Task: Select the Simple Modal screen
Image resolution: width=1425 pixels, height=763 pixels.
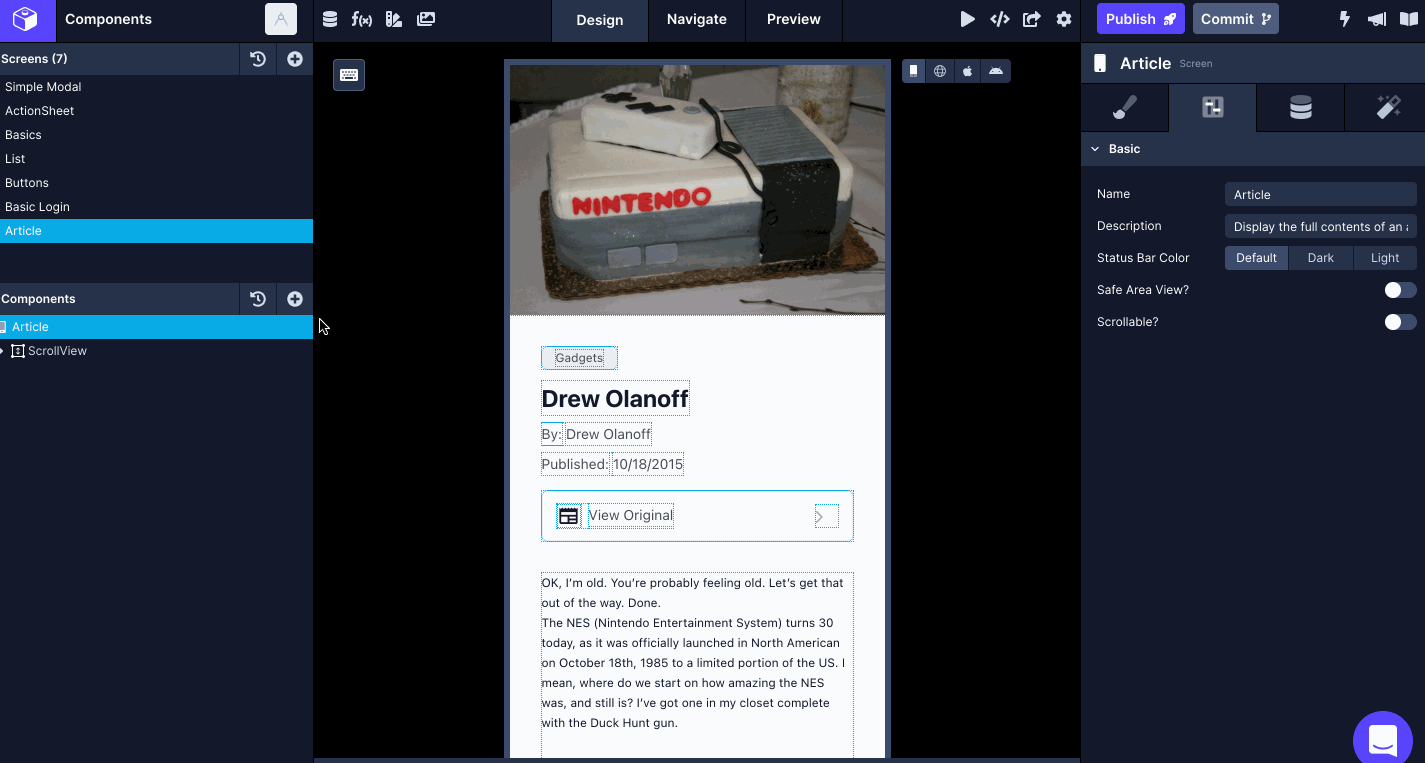Action: click(x=156, y=87)
